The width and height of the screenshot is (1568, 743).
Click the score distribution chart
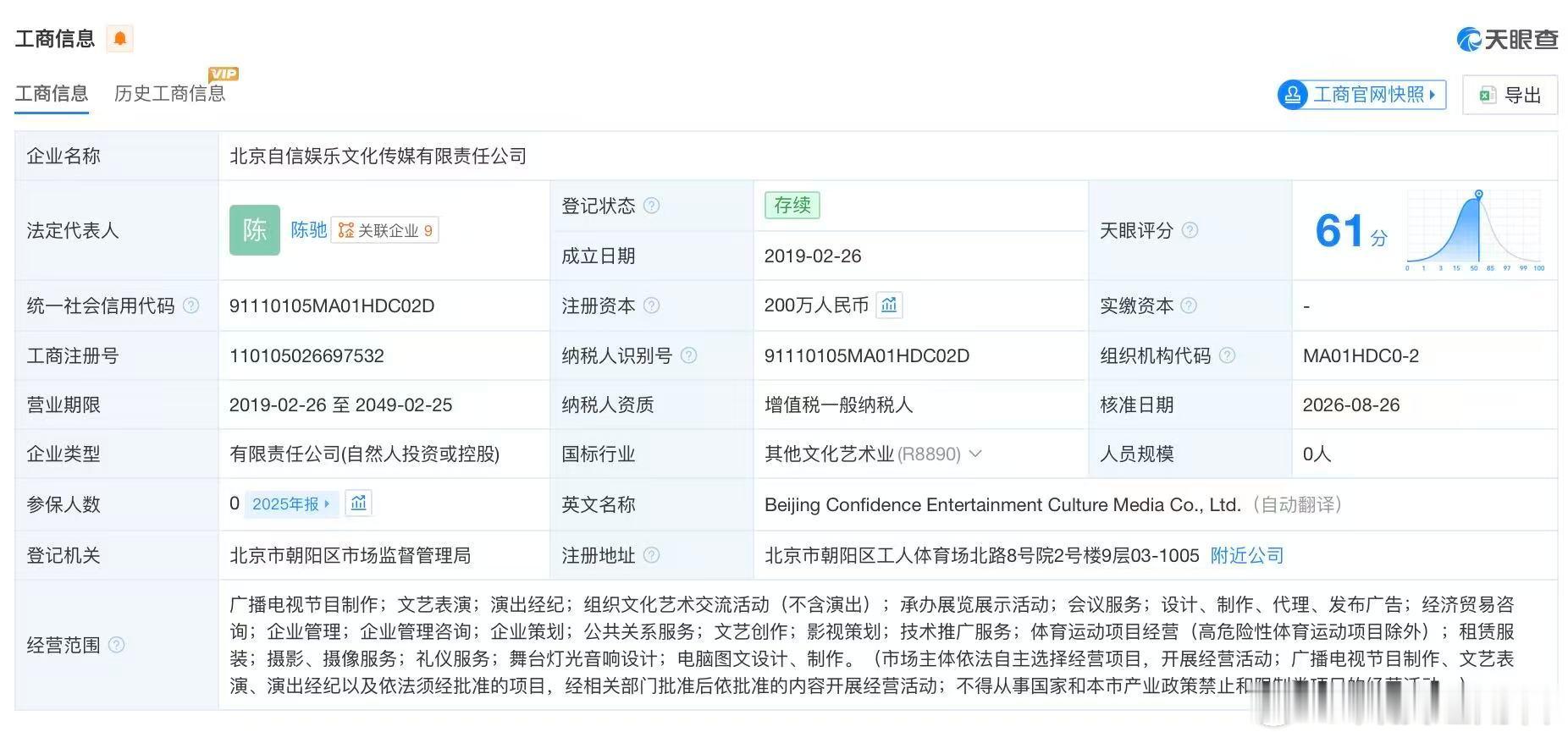pos(1476,230)
